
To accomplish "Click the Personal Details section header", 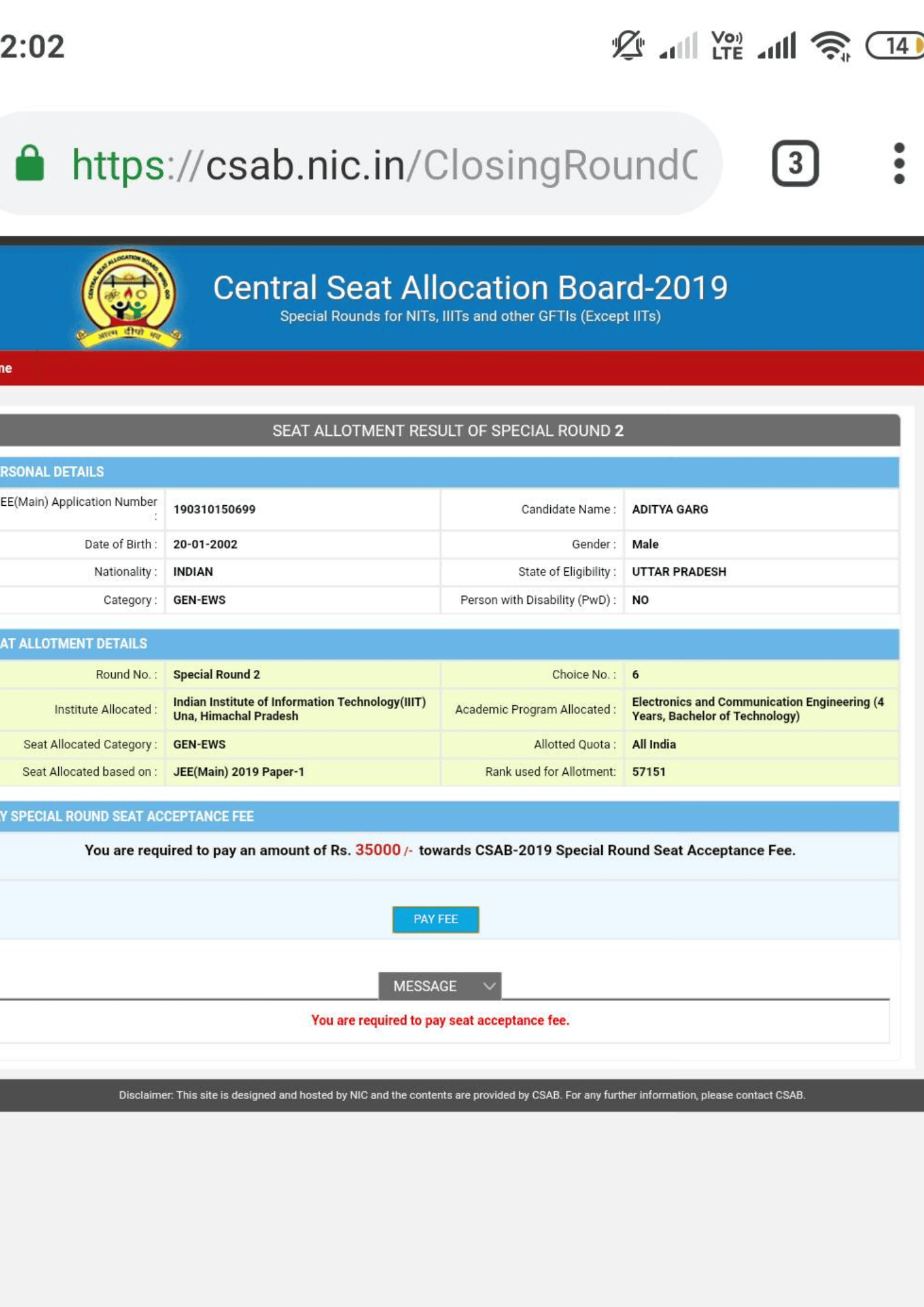I will coord(52,472).
